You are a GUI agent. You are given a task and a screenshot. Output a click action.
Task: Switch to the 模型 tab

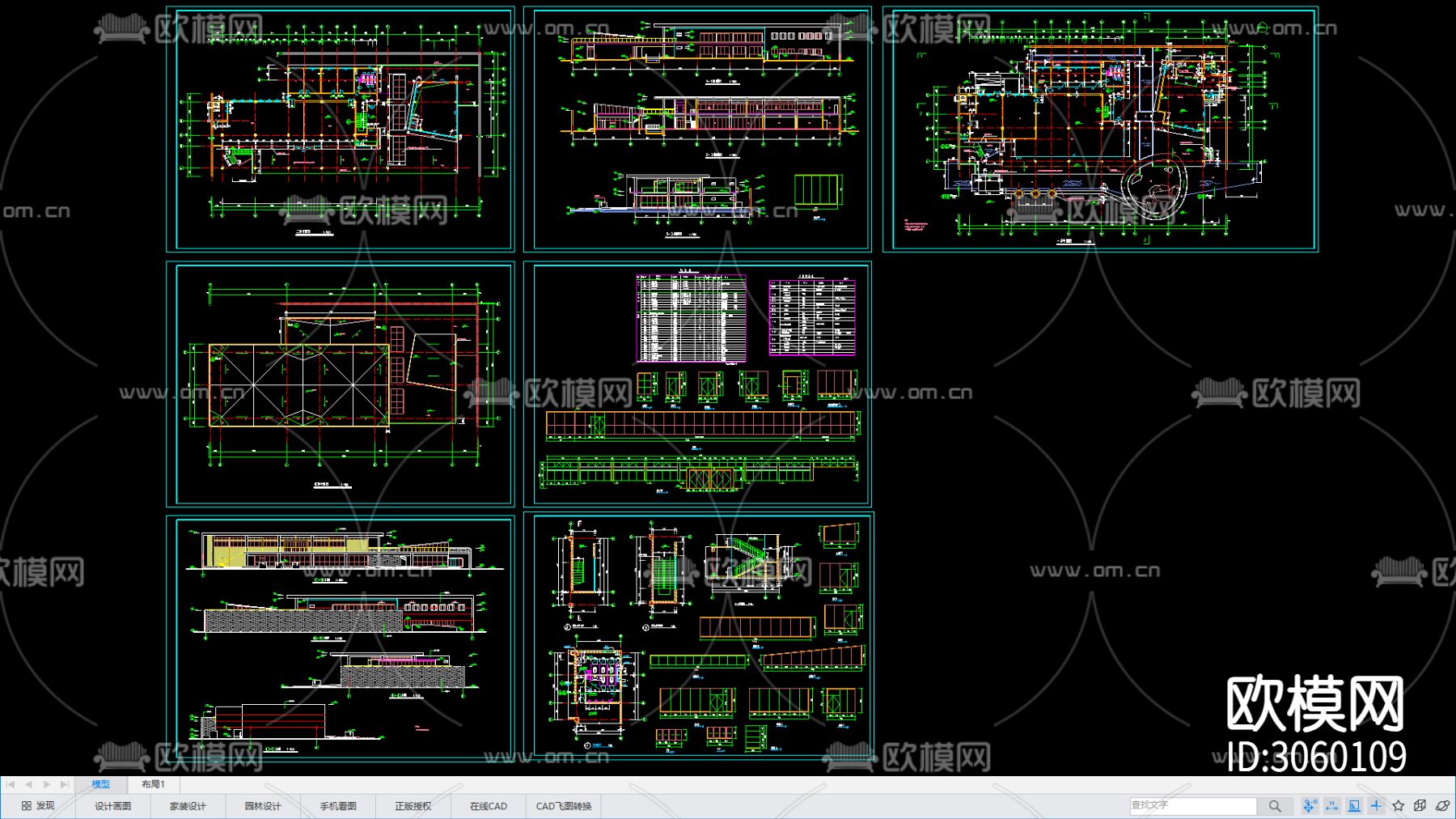[100, 784]
